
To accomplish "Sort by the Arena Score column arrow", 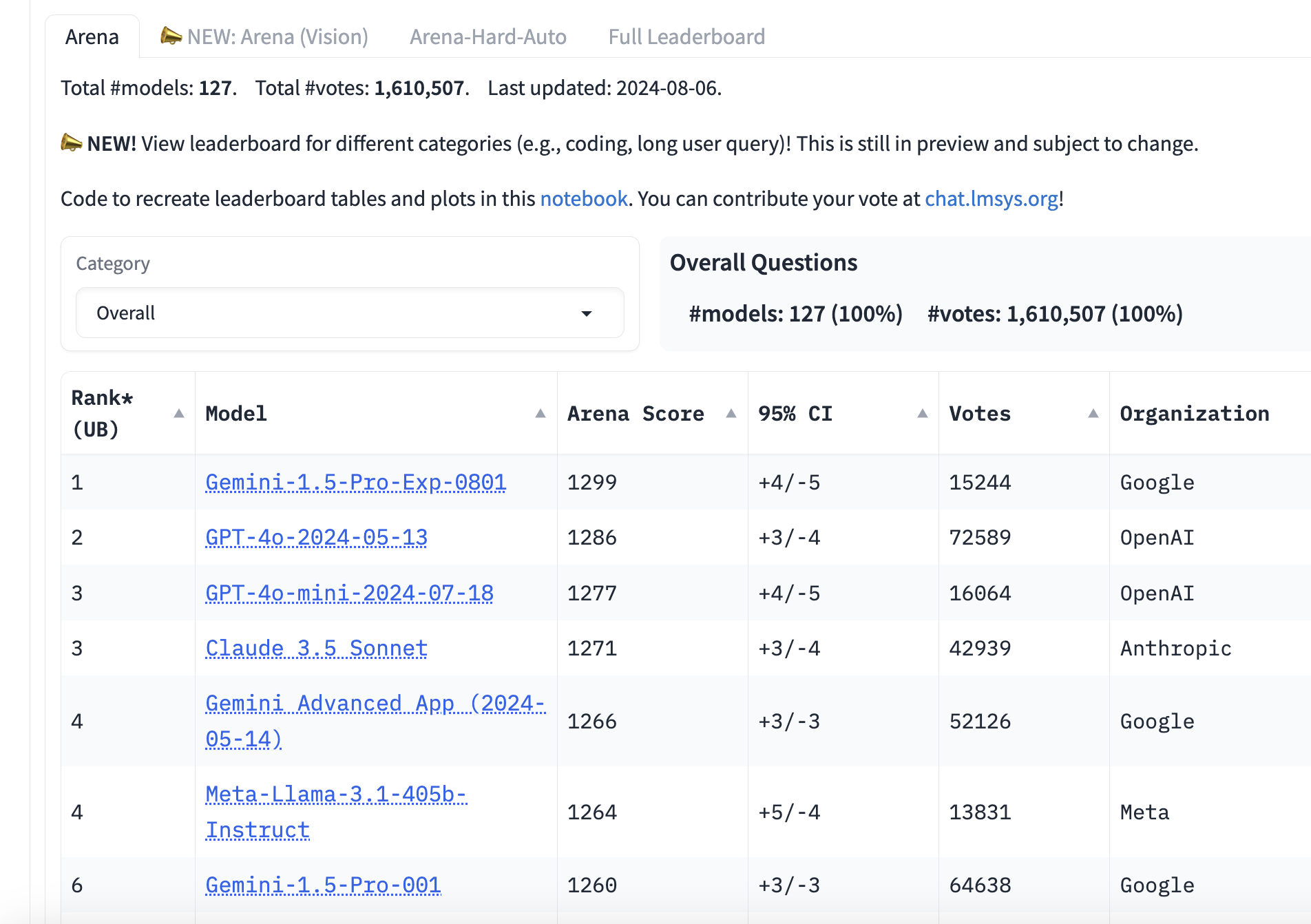I will click(731, 413).
